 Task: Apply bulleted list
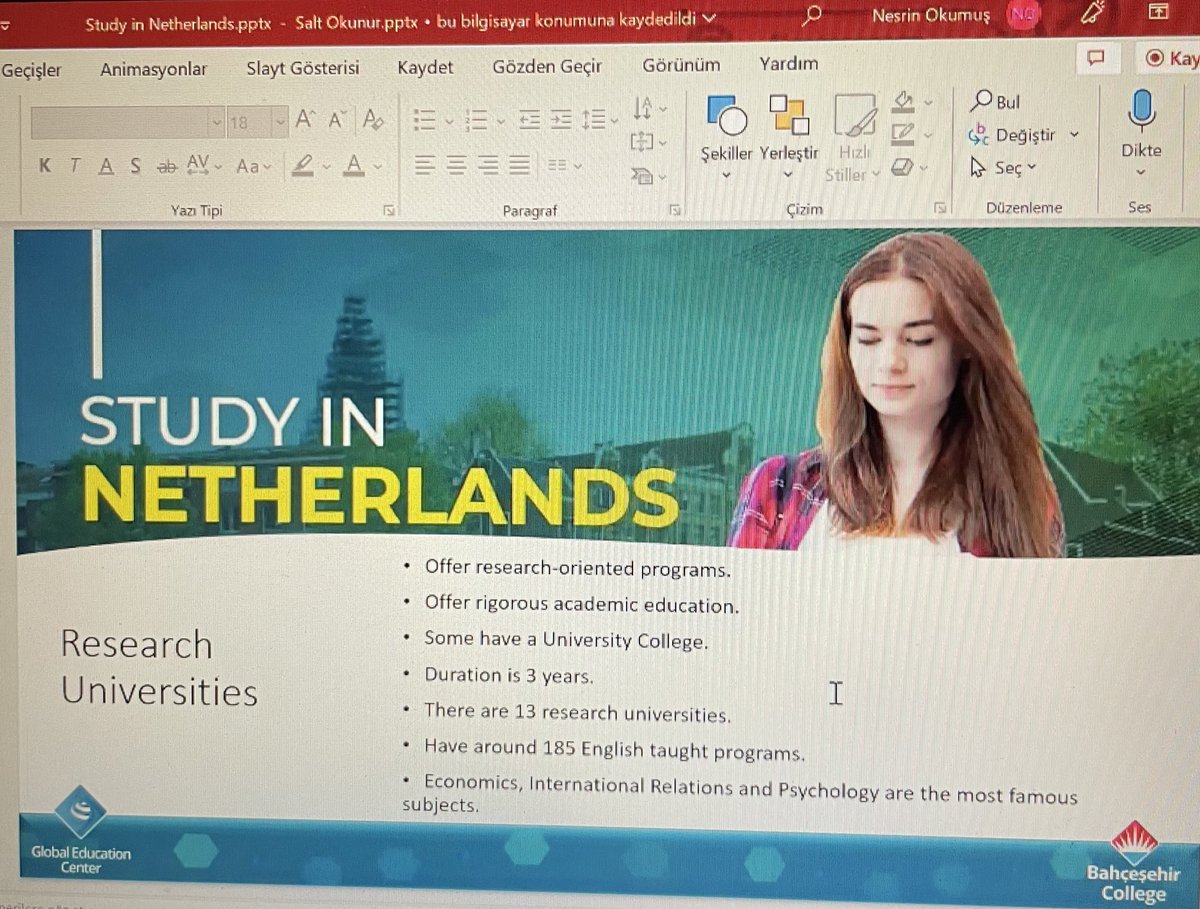tap(425, 121)
